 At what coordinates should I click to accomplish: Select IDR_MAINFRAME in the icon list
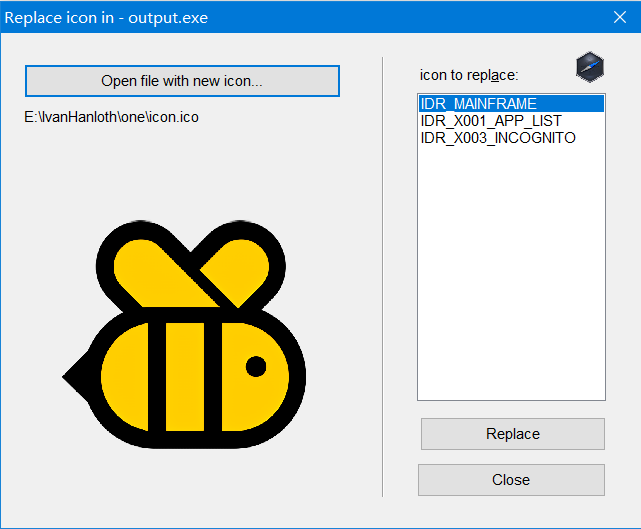479,104
